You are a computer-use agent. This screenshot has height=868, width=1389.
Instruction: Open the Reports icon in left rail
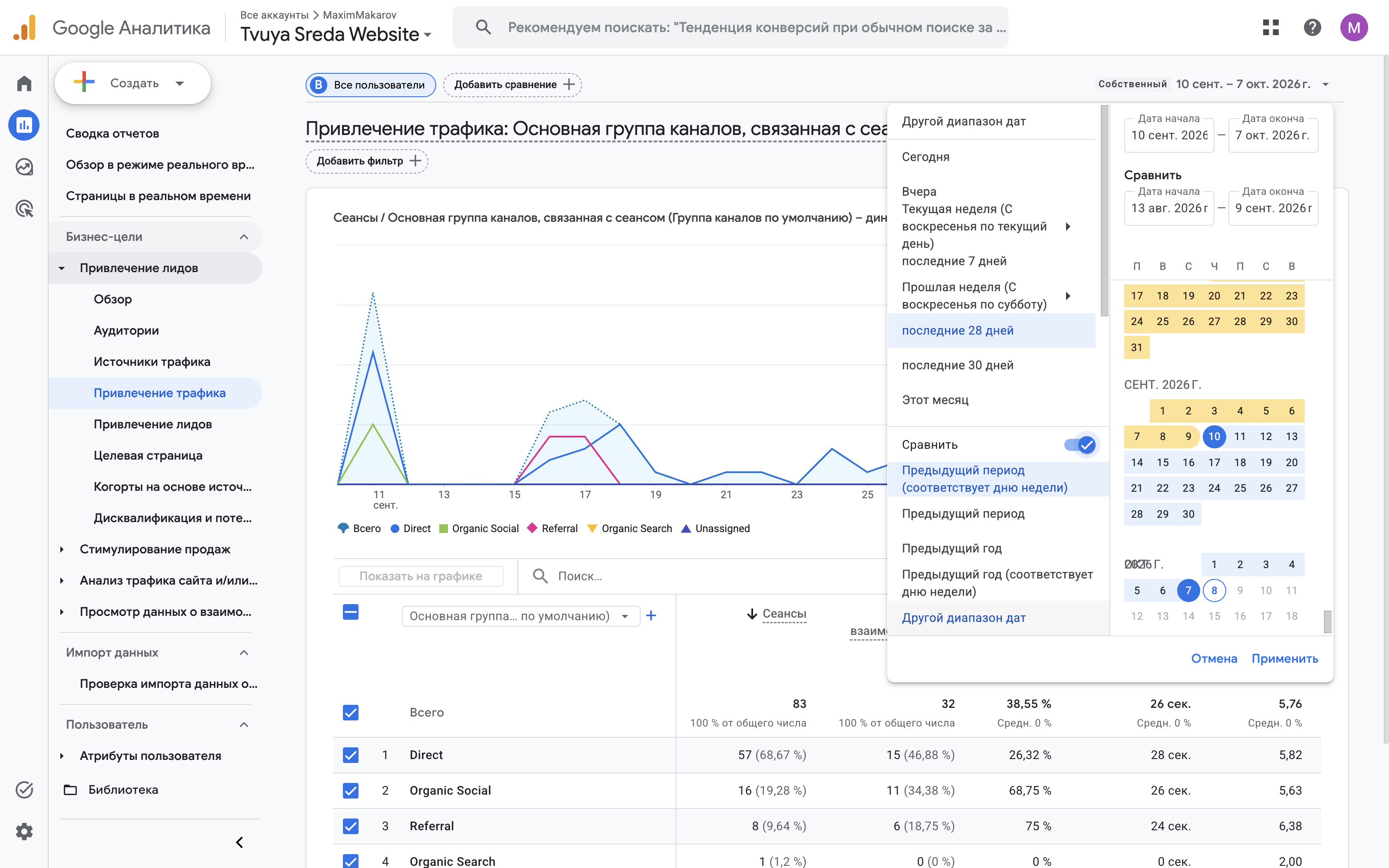click(24, 125)
